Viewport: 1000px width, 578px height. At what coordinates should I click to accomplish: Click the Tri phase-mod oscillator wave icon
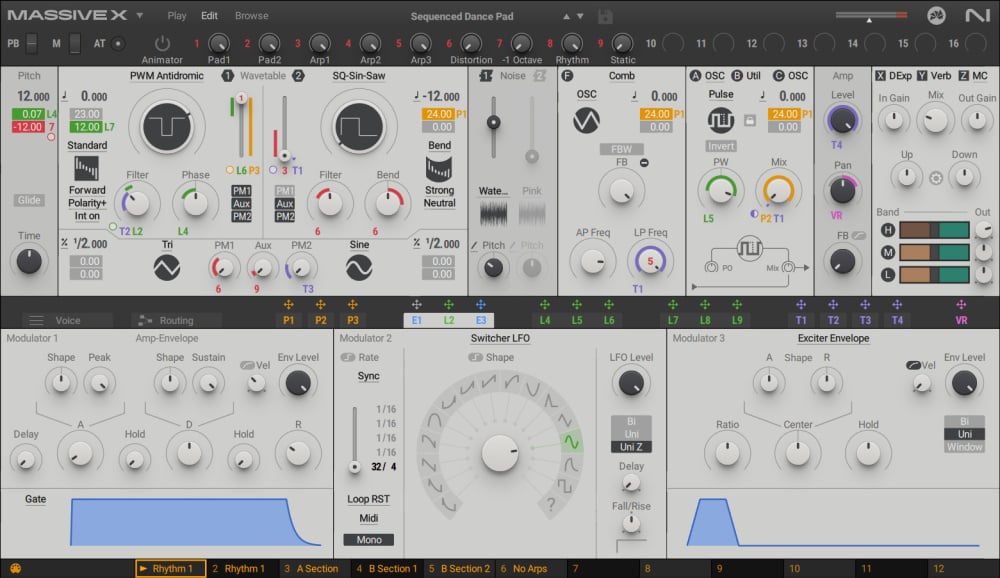[x=166, y=268]
